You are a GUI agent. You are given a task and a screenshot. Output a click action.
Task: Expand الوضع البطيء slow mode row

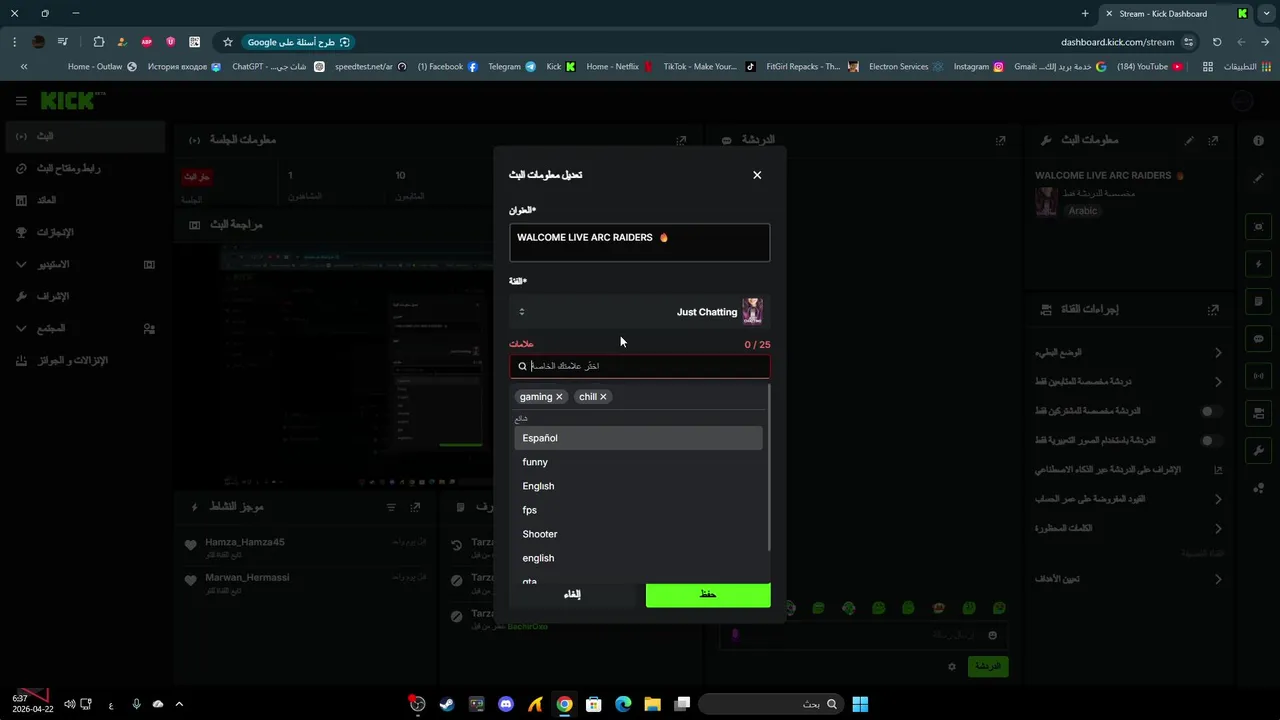click(1218, 353)
